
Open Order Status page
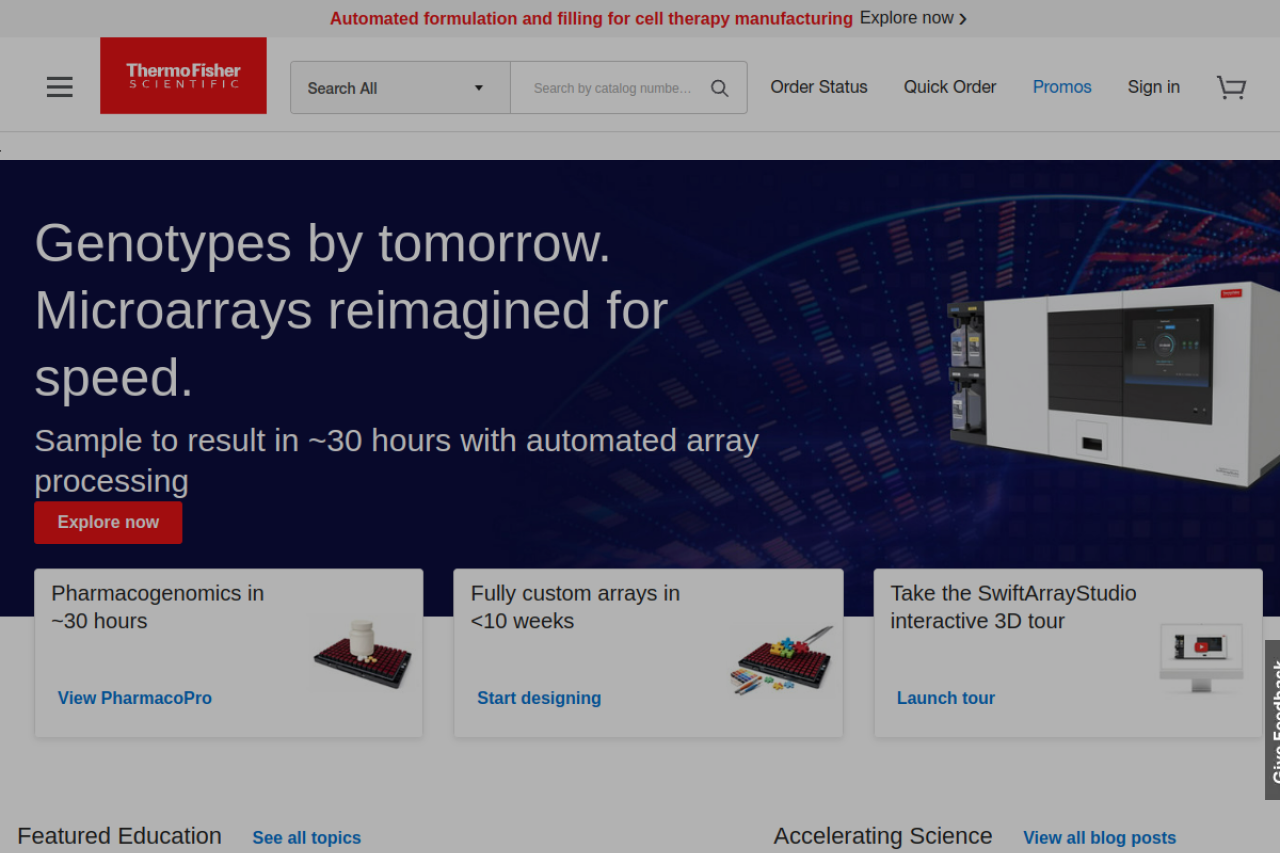pyautogui.click(x=819, y=87)
